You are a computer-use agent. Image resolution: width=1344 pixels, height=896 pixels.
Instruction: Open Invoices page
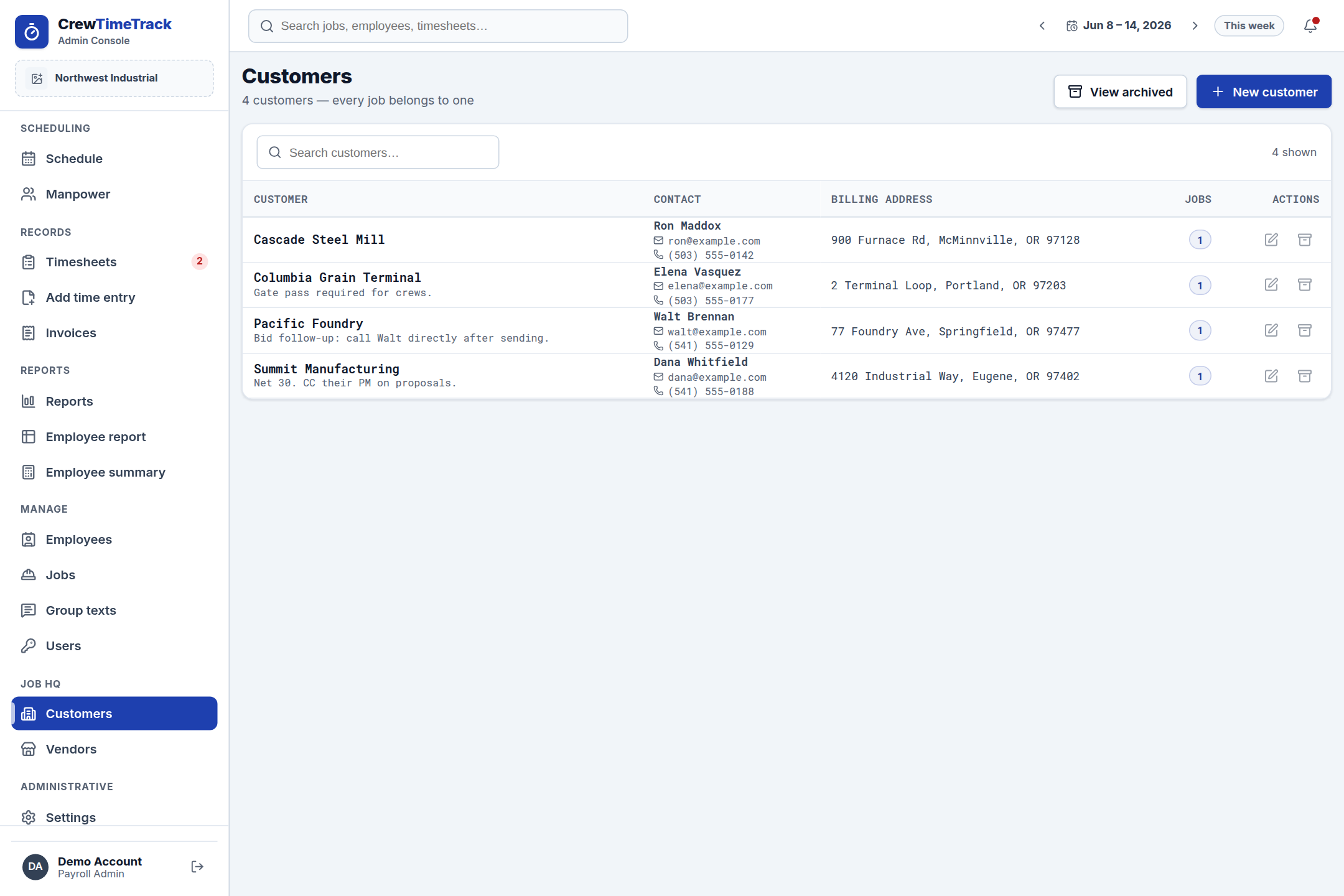(114, 333)
